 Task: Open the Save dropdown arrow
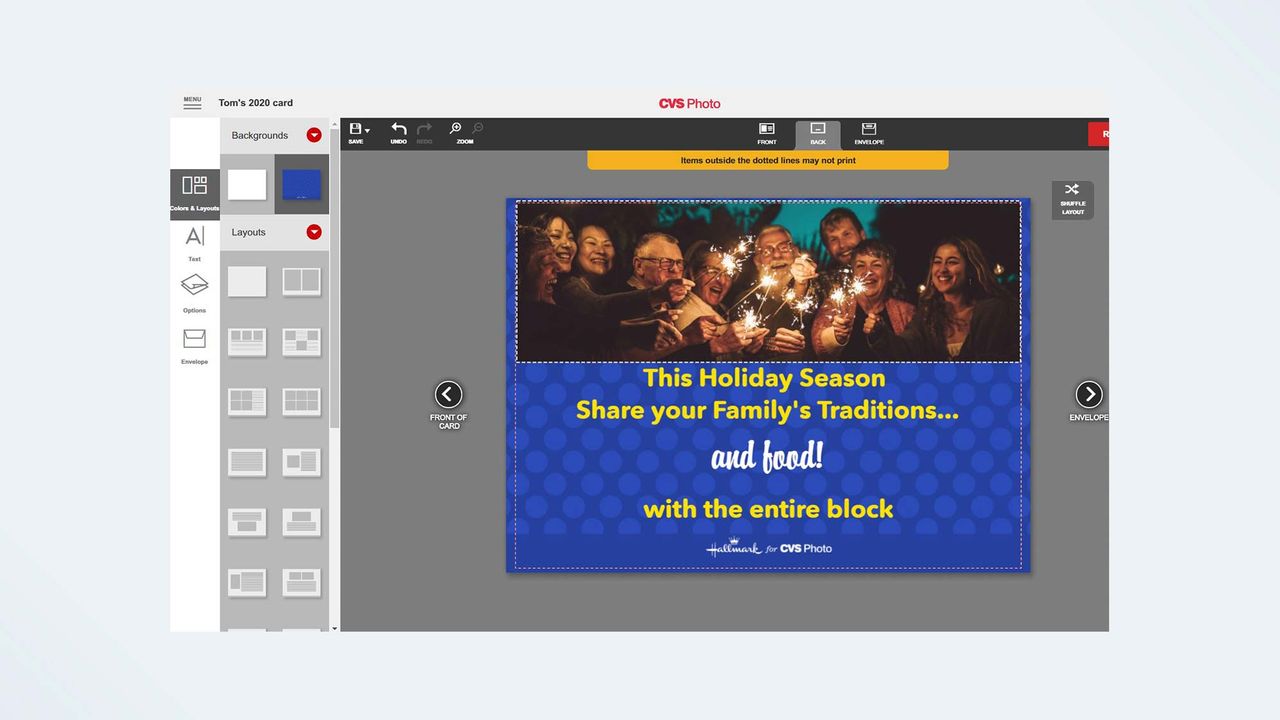pos(367,131)
